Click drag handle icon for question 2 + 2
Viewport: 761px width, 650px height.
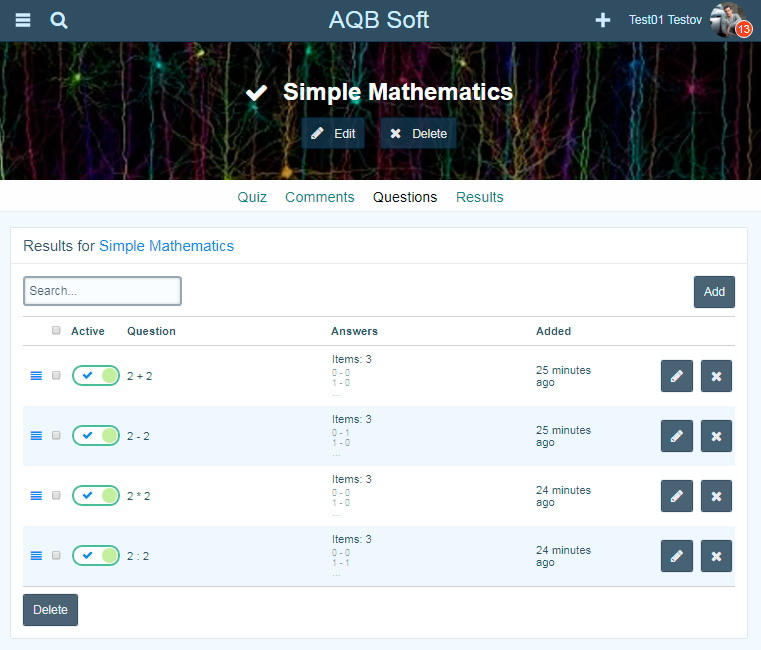(36, 376)
